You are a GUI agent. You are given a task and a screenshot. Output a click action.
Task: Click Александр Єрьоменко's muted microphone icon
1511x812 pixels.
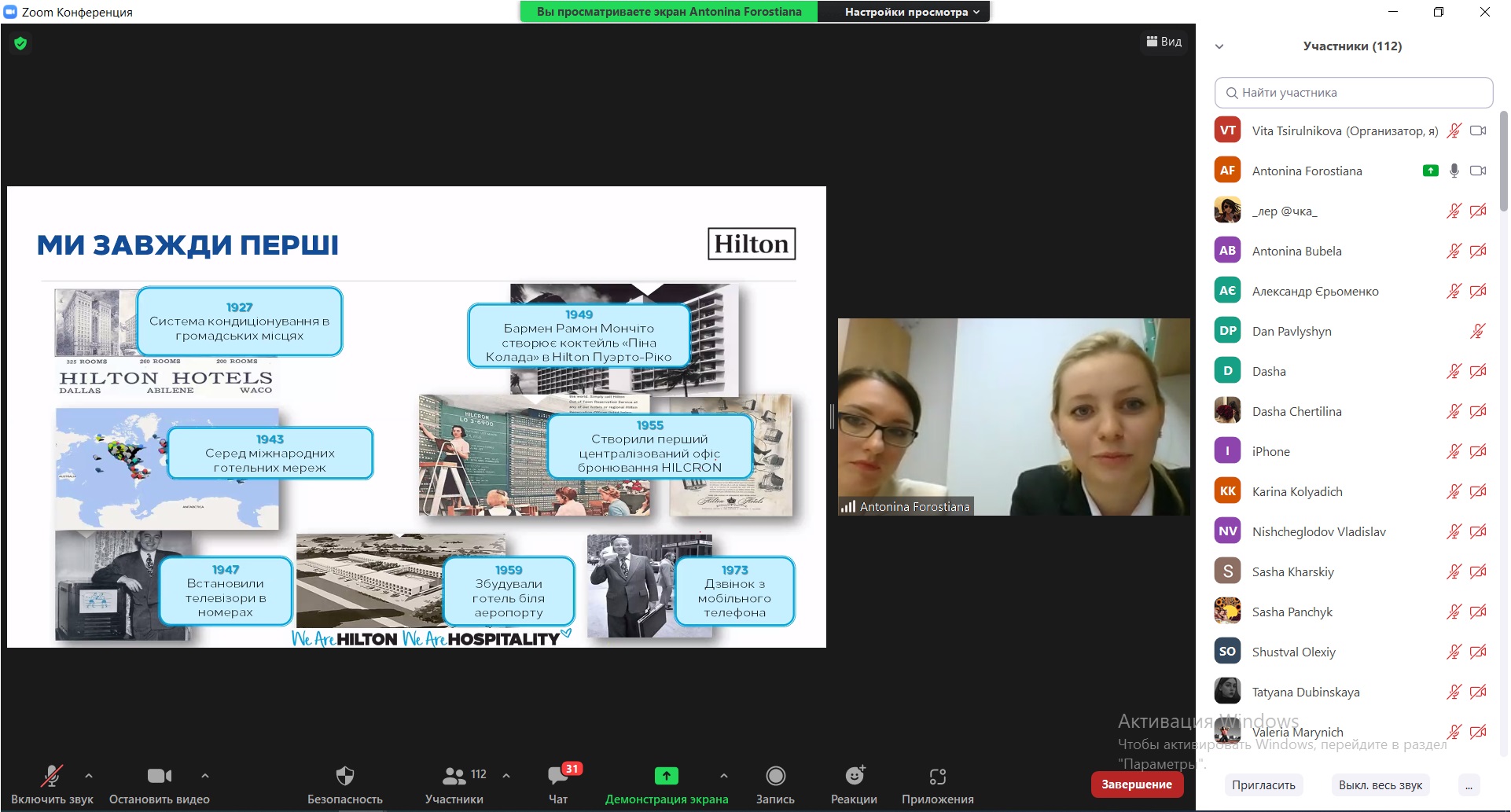(x=1454, y=291)
